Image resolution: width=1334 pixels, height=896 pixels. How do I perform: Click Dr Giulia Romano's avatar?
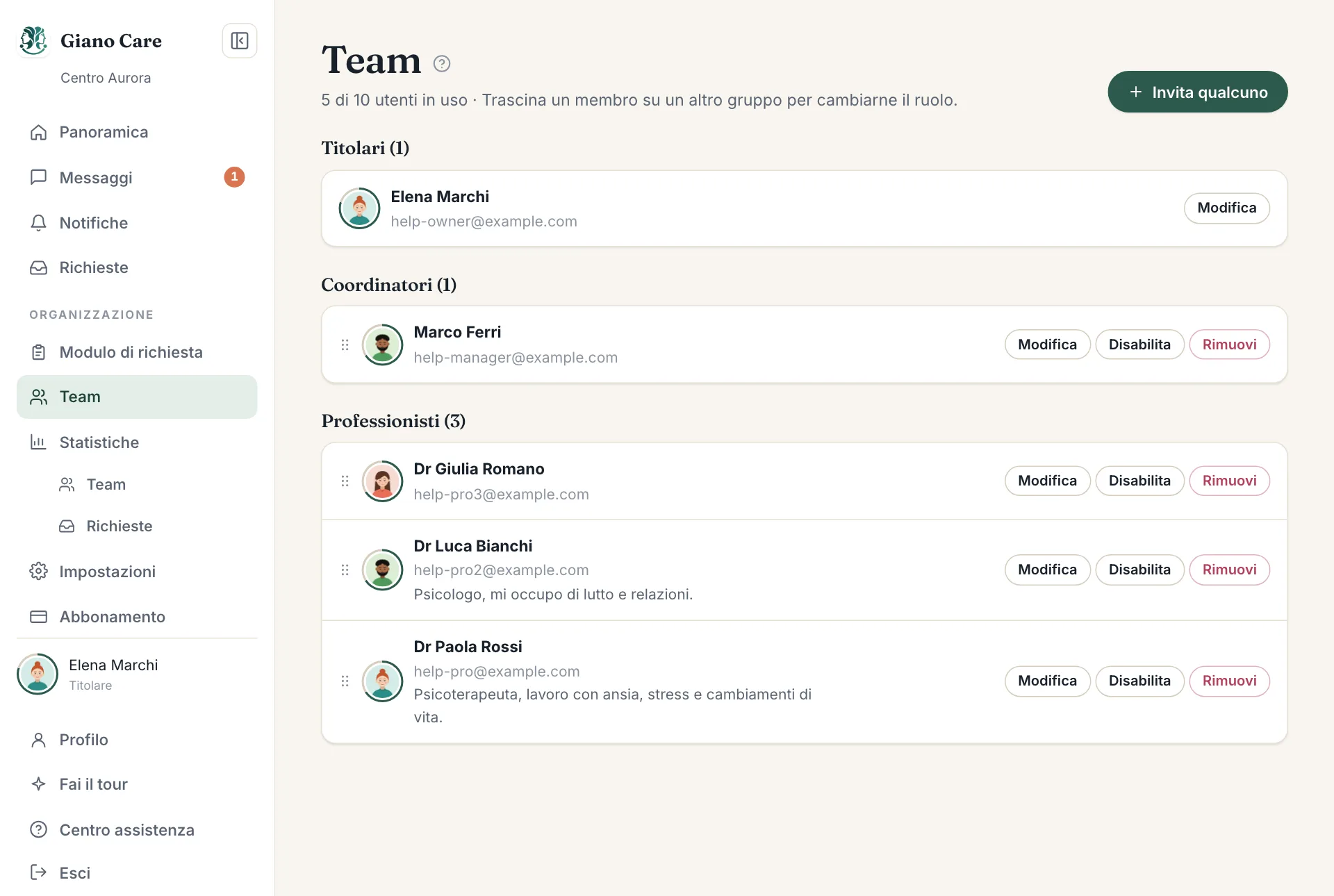pos(383,481)
